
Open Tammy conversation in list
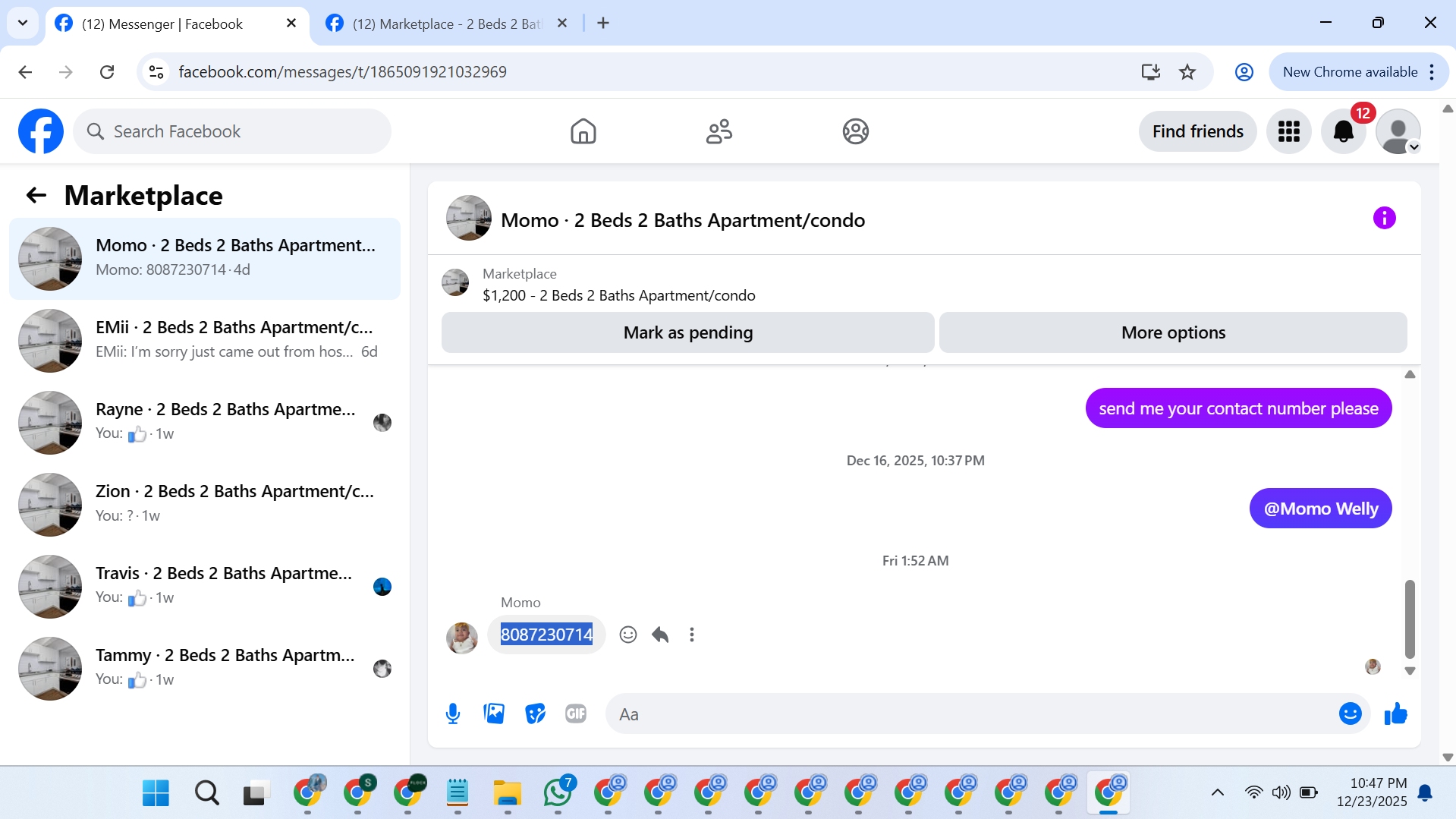205,669
